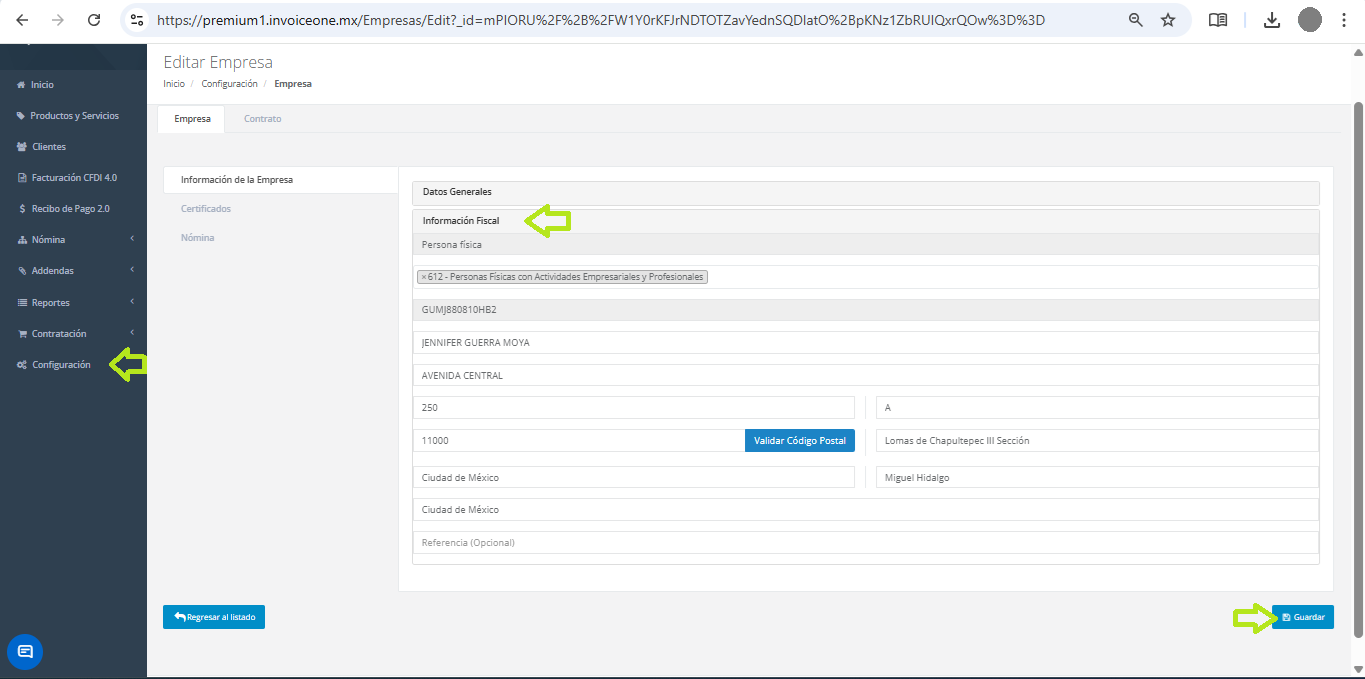Image resolution: width=1365 pixels, height=679 pixels.
Task: Expand the Reportes sidebar menu
Action: coord(75,303)
